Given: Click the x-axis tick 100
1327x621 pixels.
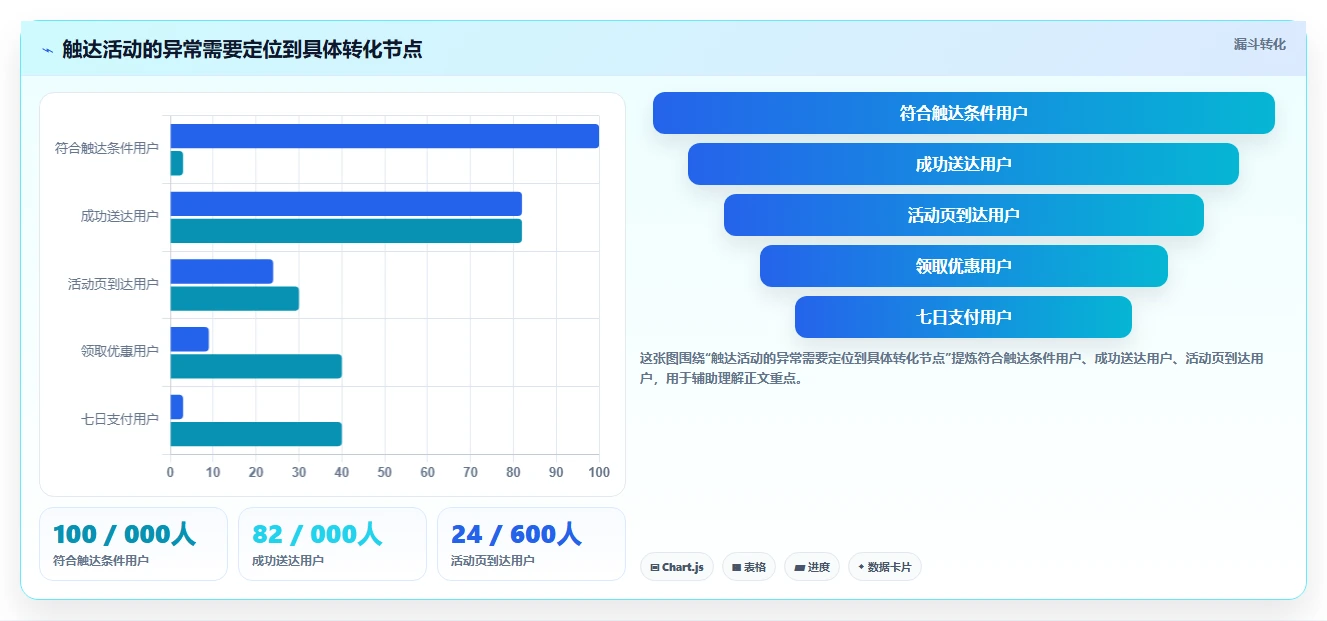Looking at the screenshot, I should click(599, 472).
